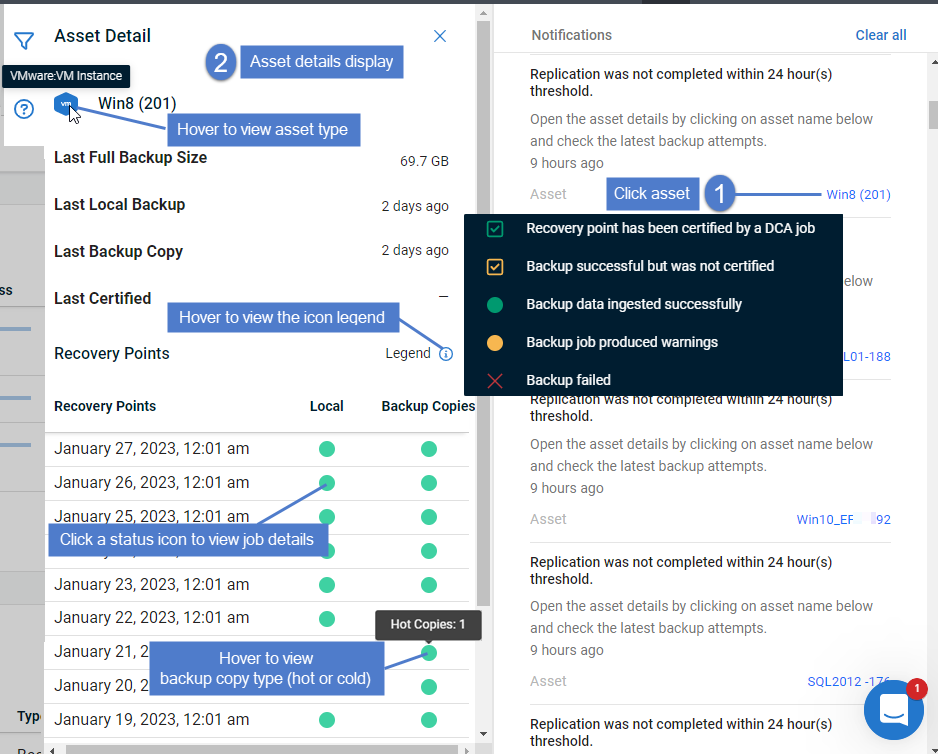Click the Backup Copies column header

(428, 406)
